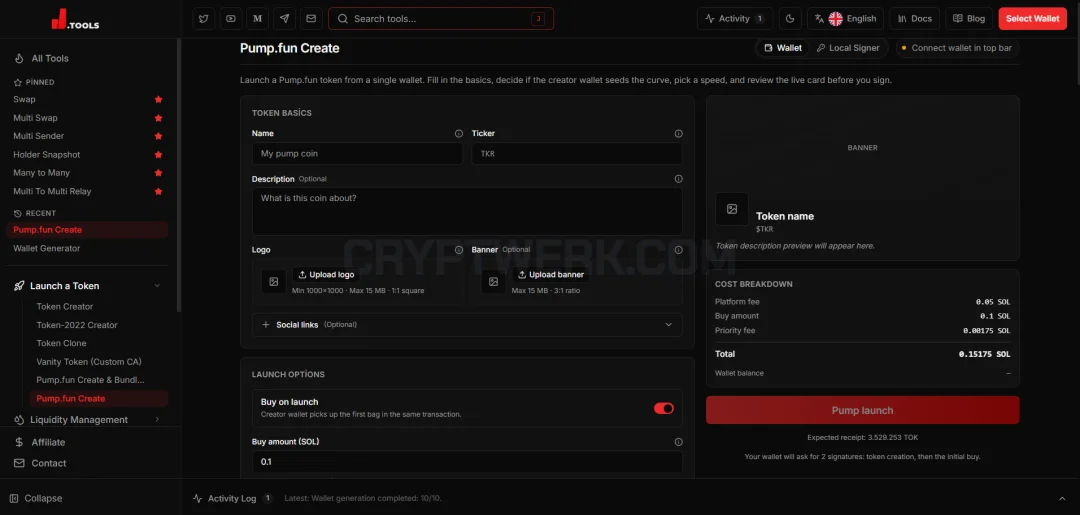Toggle Buy on launch switch
This screenshot has height=515, width=1080.
664,408
